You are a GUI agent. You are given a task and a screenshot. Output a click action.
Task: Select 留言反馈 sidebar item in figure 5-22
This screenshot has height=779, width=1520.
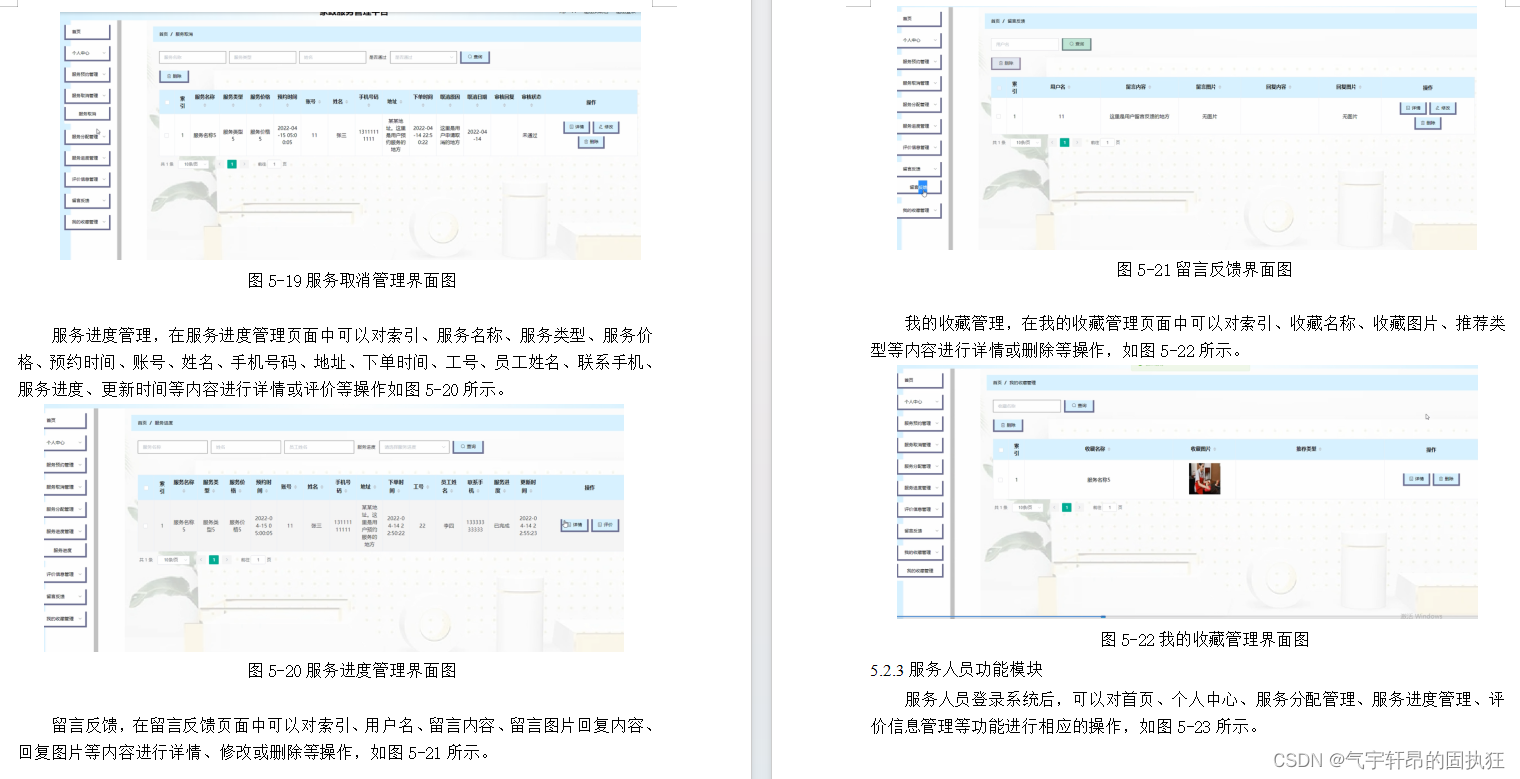[x=920, y=530]
